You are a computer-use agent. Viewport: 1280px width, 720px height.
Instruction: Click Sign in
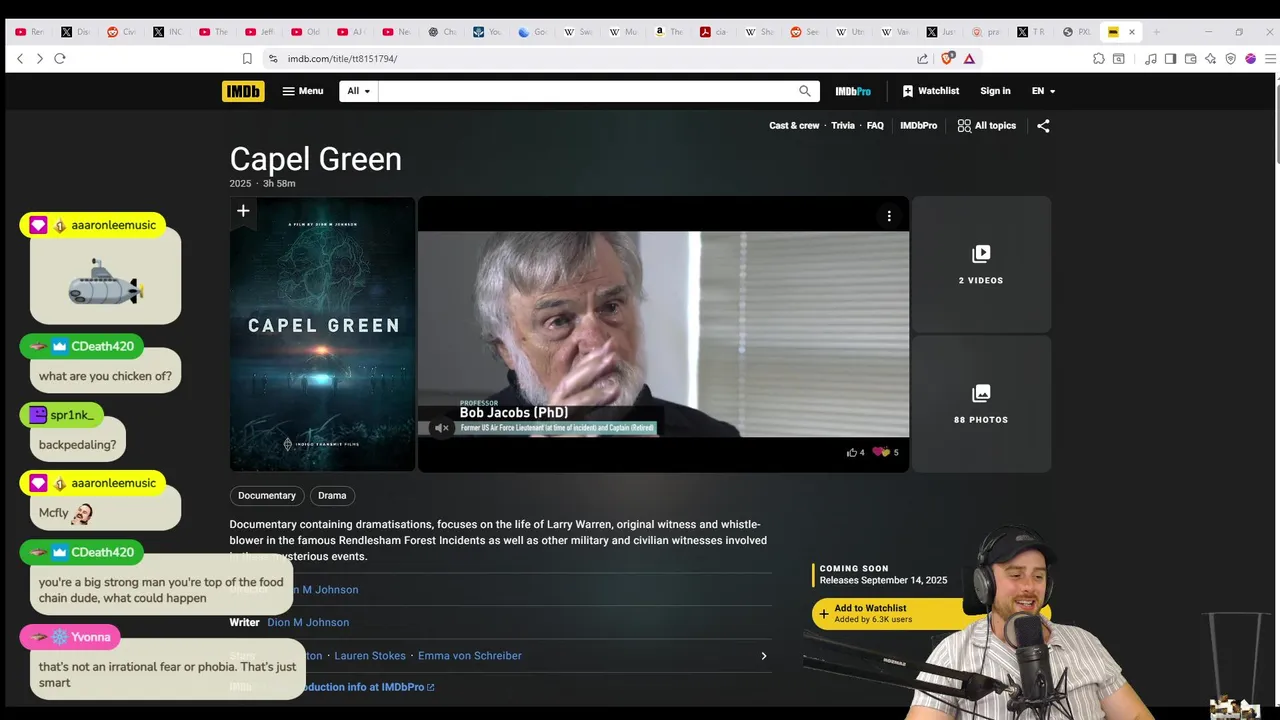pyautogui.click(x=995, y=91)
